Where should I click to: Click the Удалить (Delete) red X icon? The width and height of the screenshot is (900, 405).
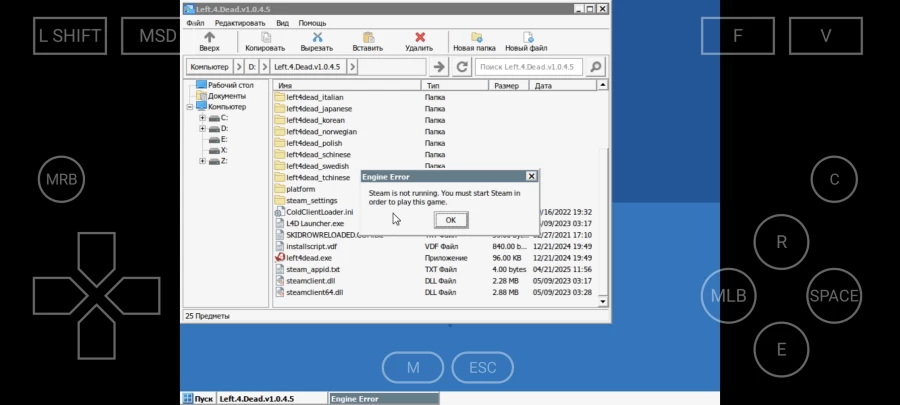419,38
